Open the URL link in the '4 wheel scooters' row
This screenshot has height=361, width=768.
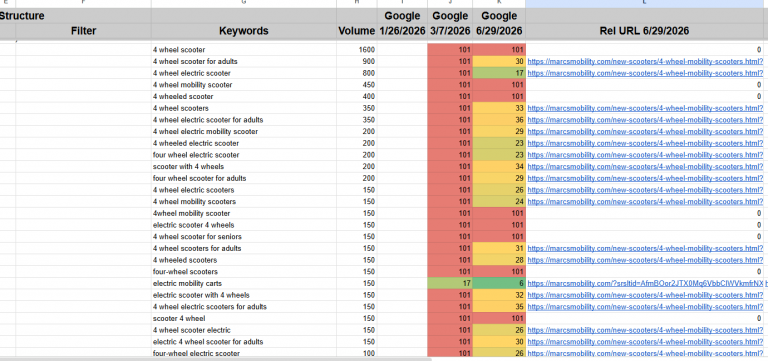[x=645, y=108]
